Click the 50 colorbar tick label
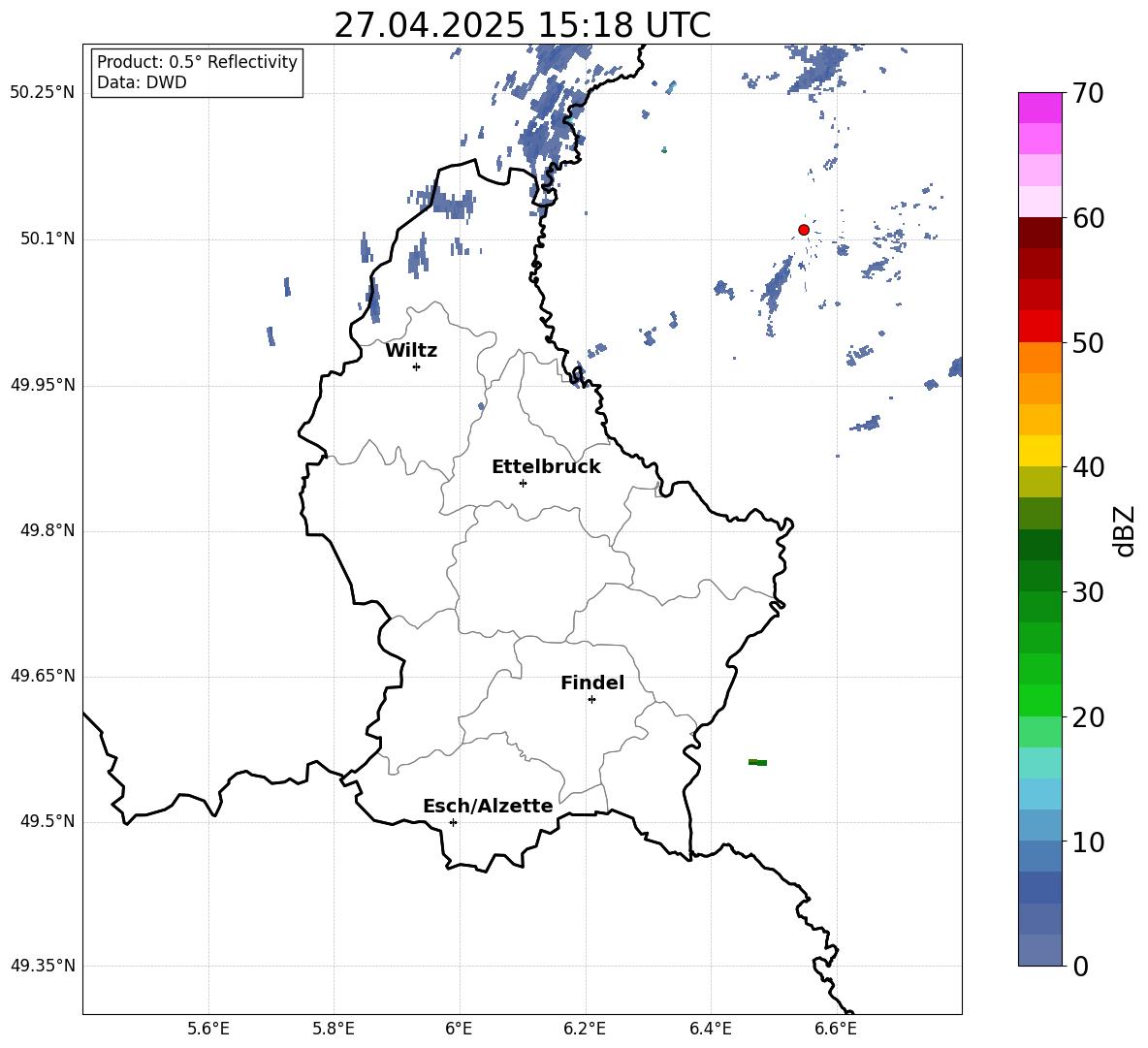 [x=1088, y=343]
